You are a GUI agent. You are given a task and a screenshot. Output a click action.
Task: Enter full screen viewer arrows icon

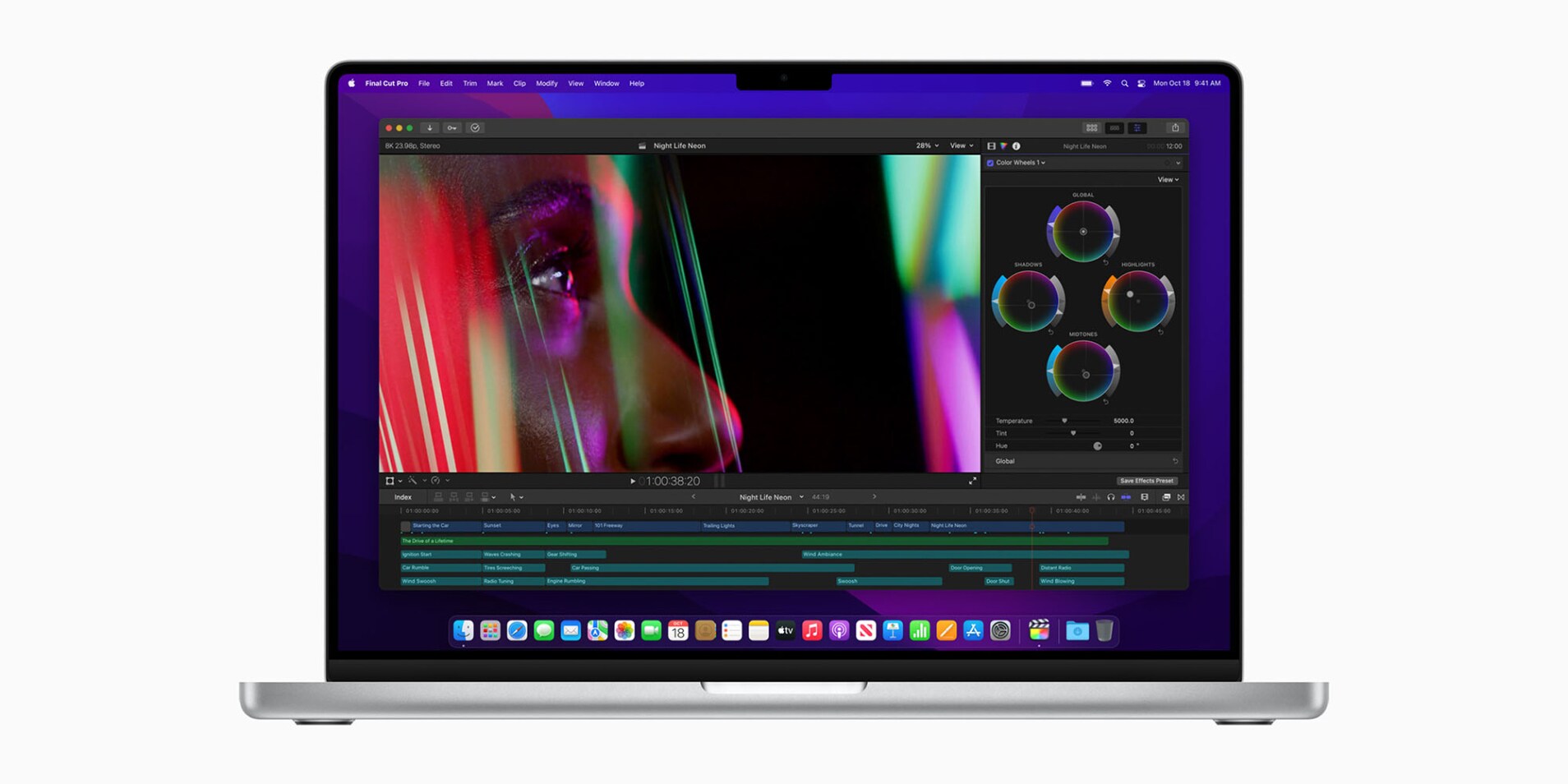972,481
